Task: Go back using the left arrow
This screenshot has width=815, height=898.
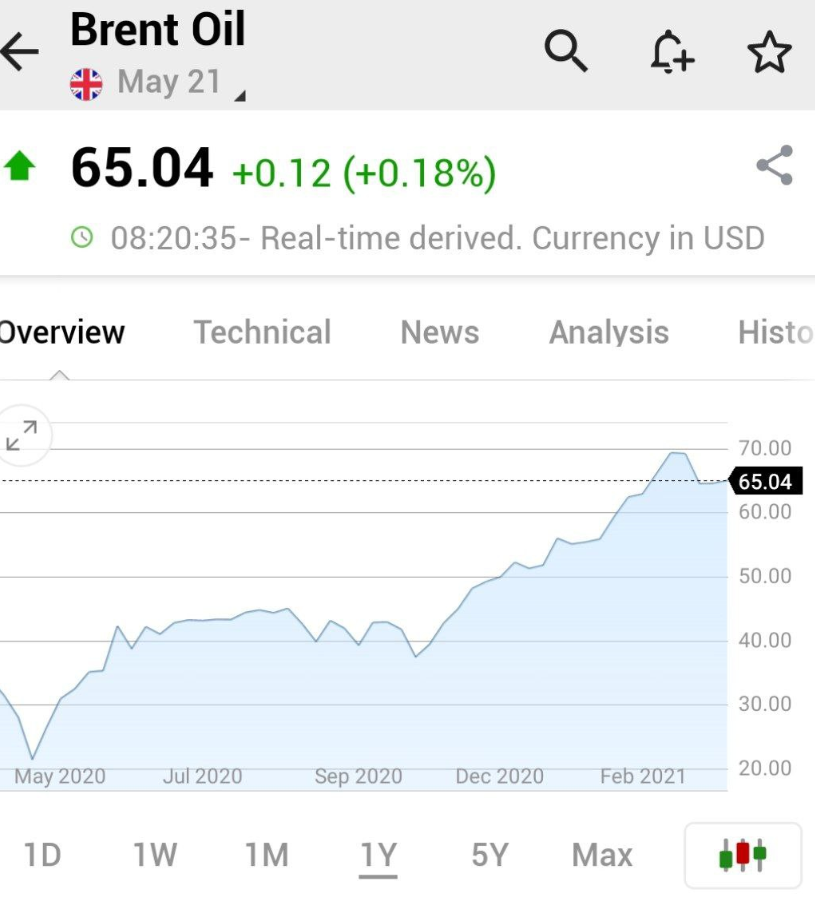Action: [20, 52]
